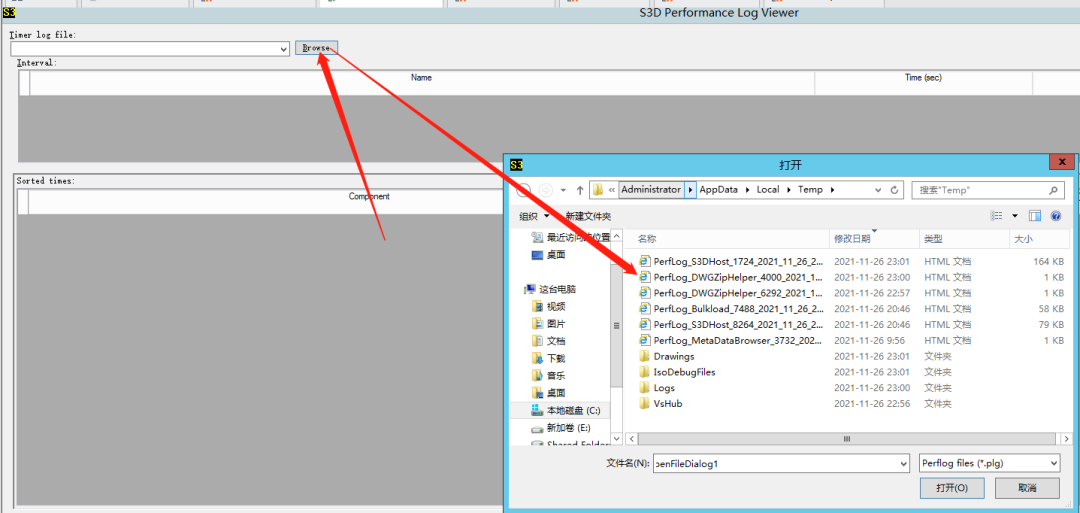
Task: Select PerfLog_DWGZipHelper_4000 file name
Action: coord(738,278)
